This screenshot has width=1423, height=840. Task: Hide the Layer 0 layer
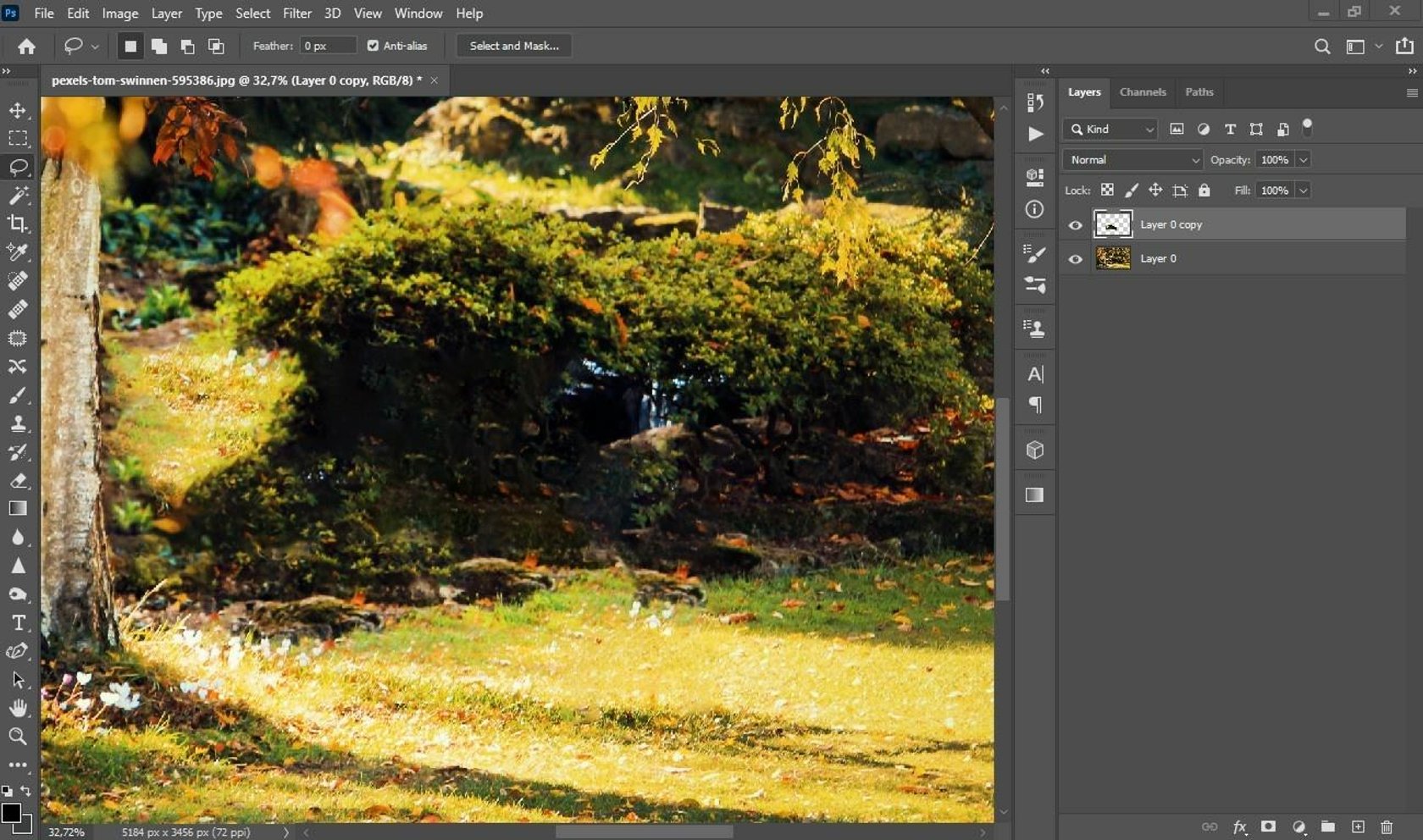(x=1075, y=259)
